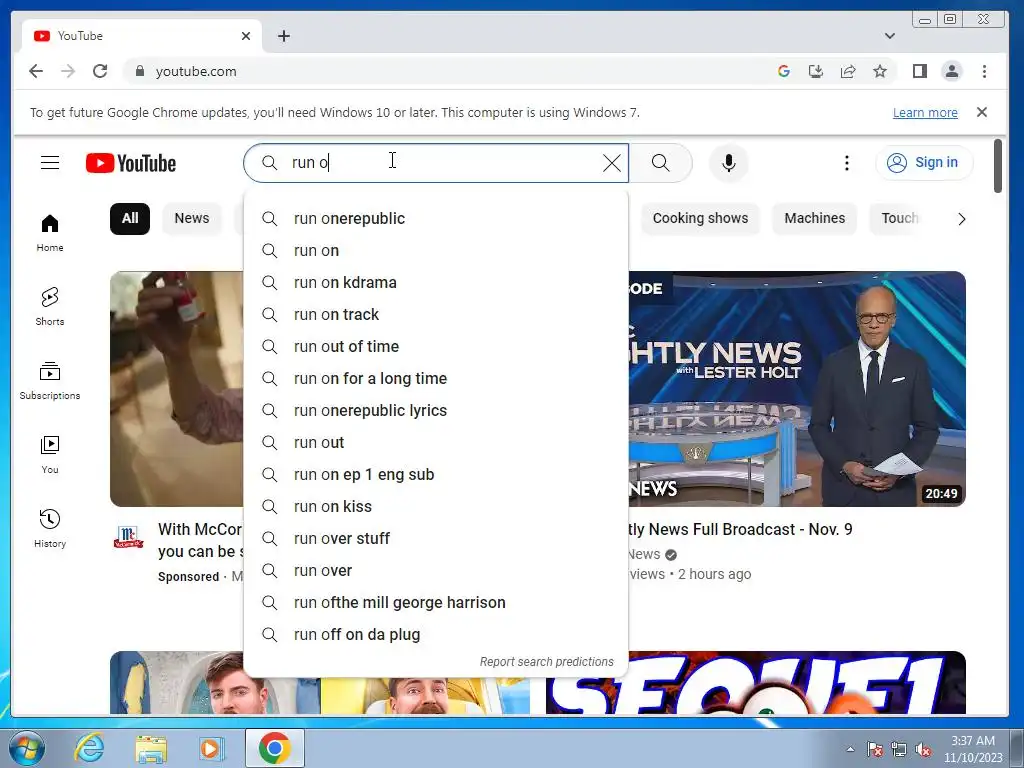Choose suggestion "run off on da plug"
This screenshot has width=1024, height=768.
436,635
